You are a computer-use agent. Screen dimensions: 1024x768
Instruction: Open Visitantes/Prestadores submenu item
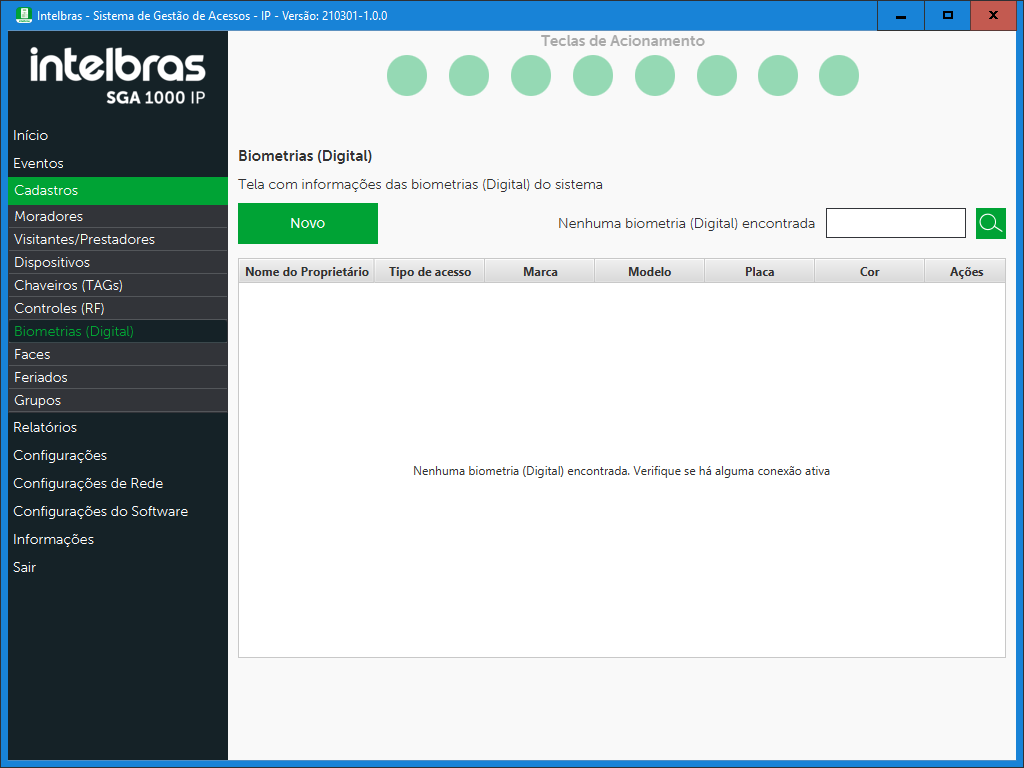(x=85, y=239)
